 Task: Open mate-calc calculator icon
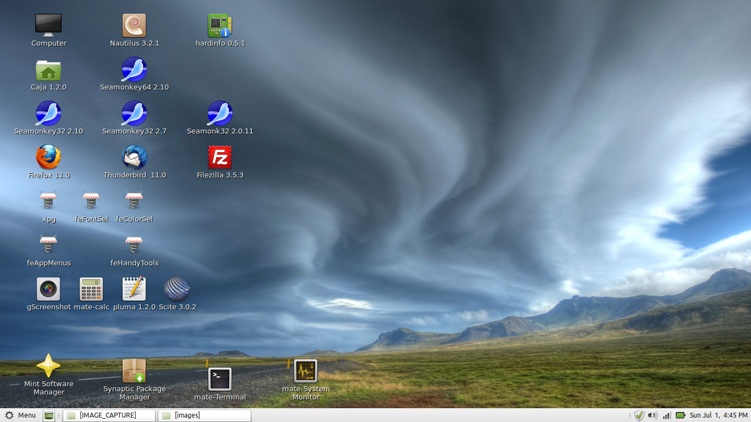click(x=91, y=289)
